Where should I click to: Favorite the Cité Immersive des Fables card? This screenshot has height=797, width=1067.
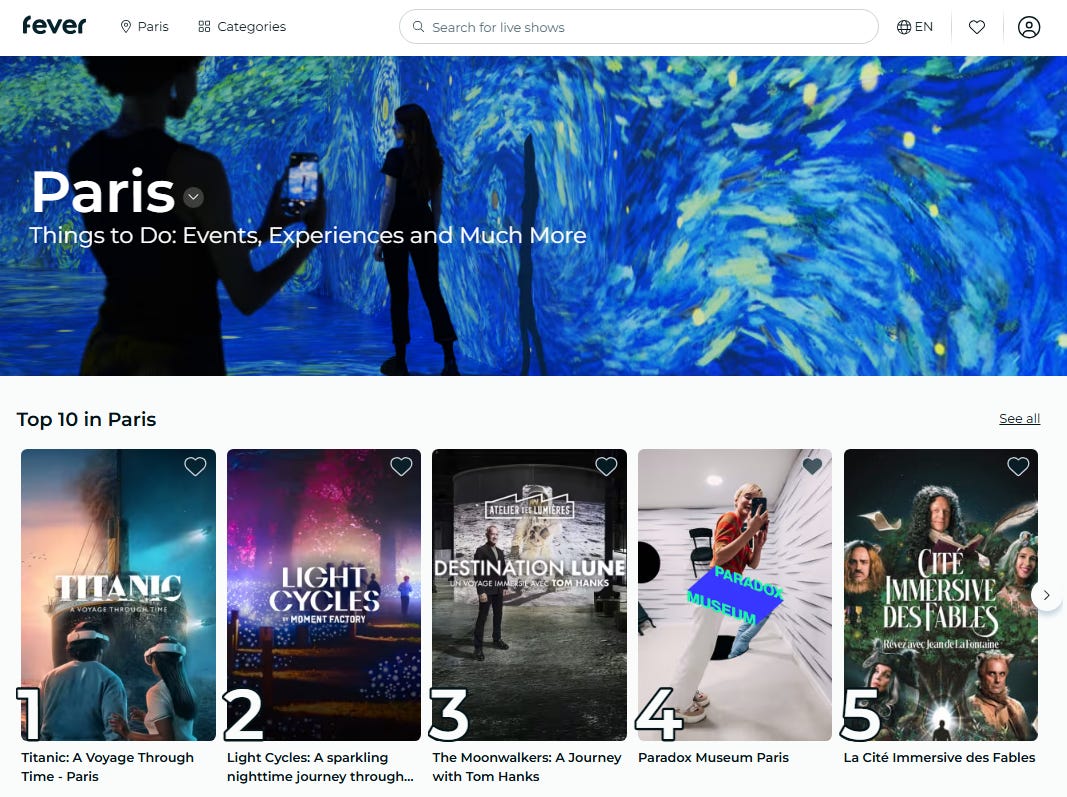click(1017, 466)
